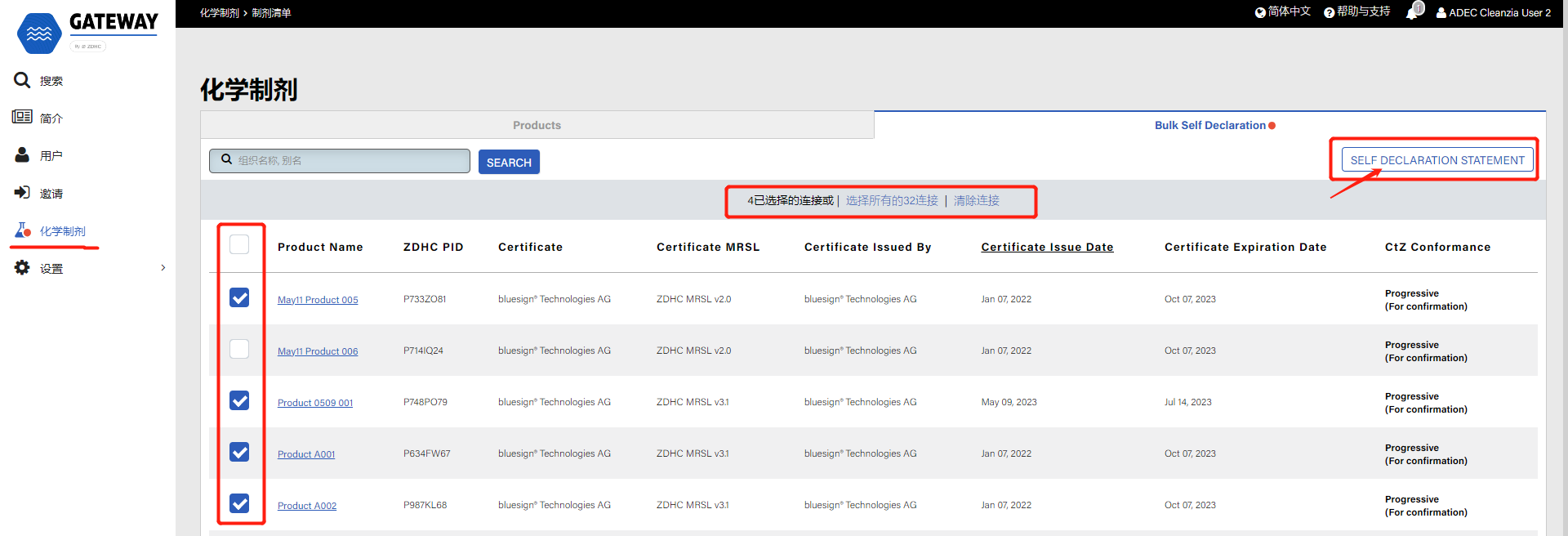1568x536 pixels.
Task: Click PID cell P748PO79
Action: pos(425,402)
